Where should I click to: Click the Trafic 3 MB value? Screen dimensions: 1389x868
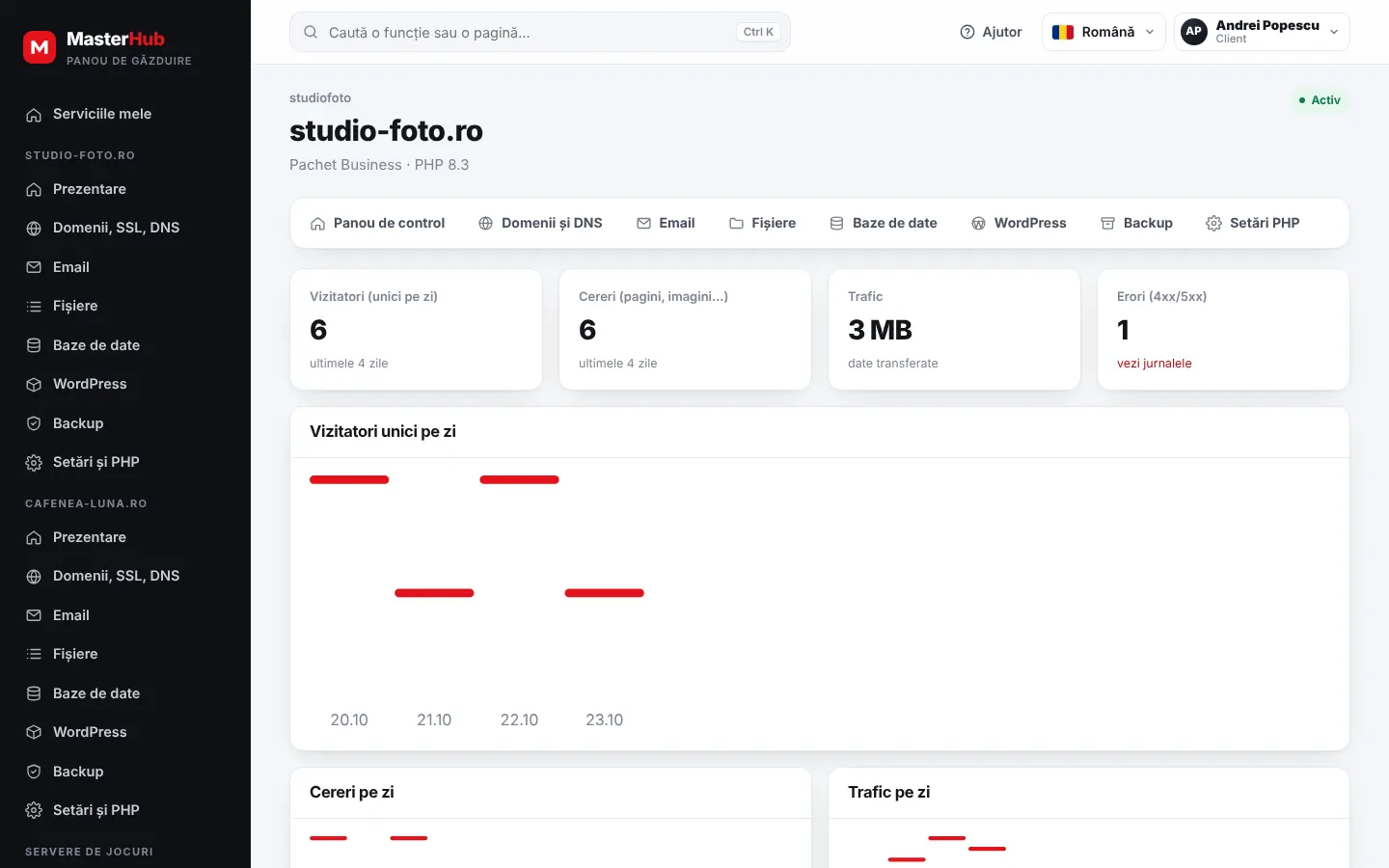pyautogui.click(x=880, y=330)
